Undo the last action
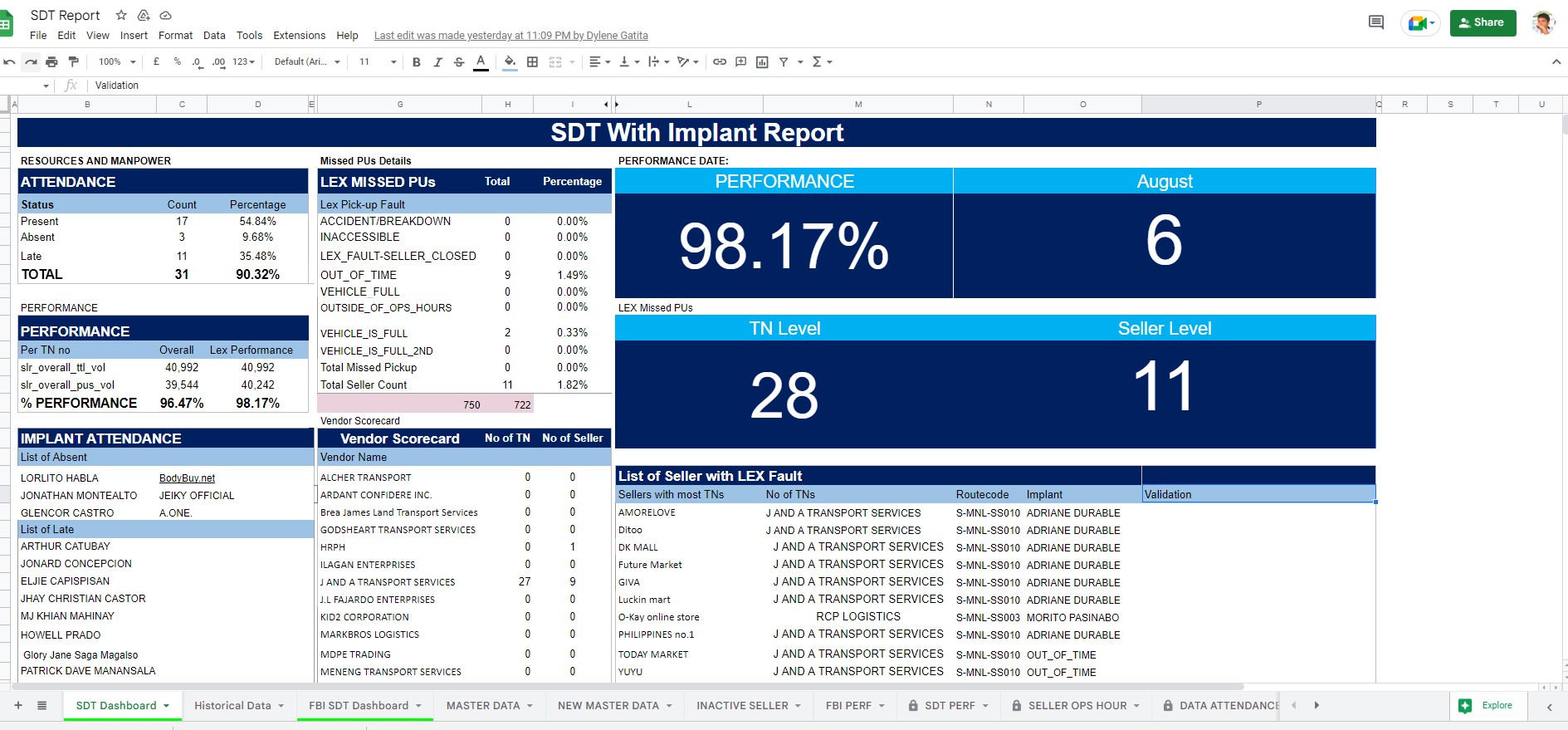Viewport: 1568px width, 730px height. point(9,61)
